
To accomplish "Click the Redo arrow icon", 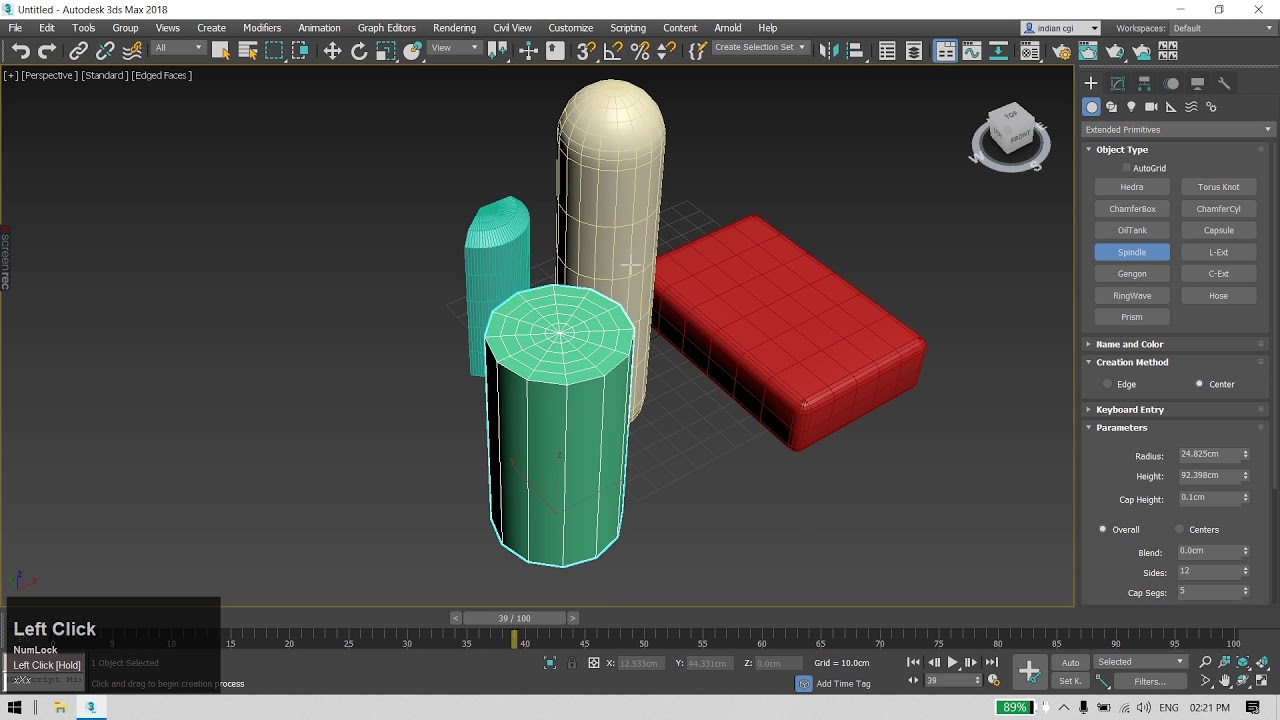I will (x=47, y=51).
